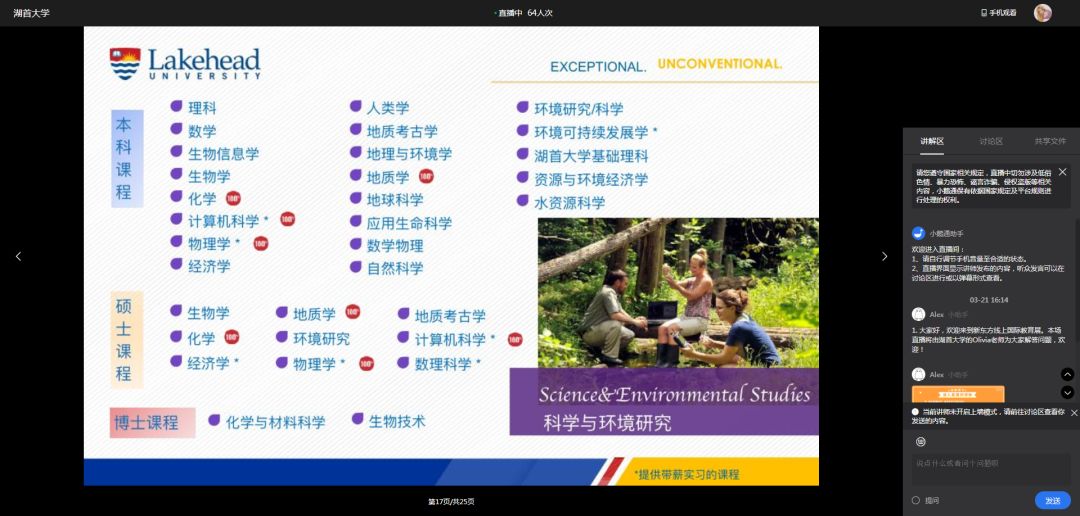1080x516 pixels.
Task: Click 湖首大学基础理科 on the slide
Action: click(x=591, y=156)
